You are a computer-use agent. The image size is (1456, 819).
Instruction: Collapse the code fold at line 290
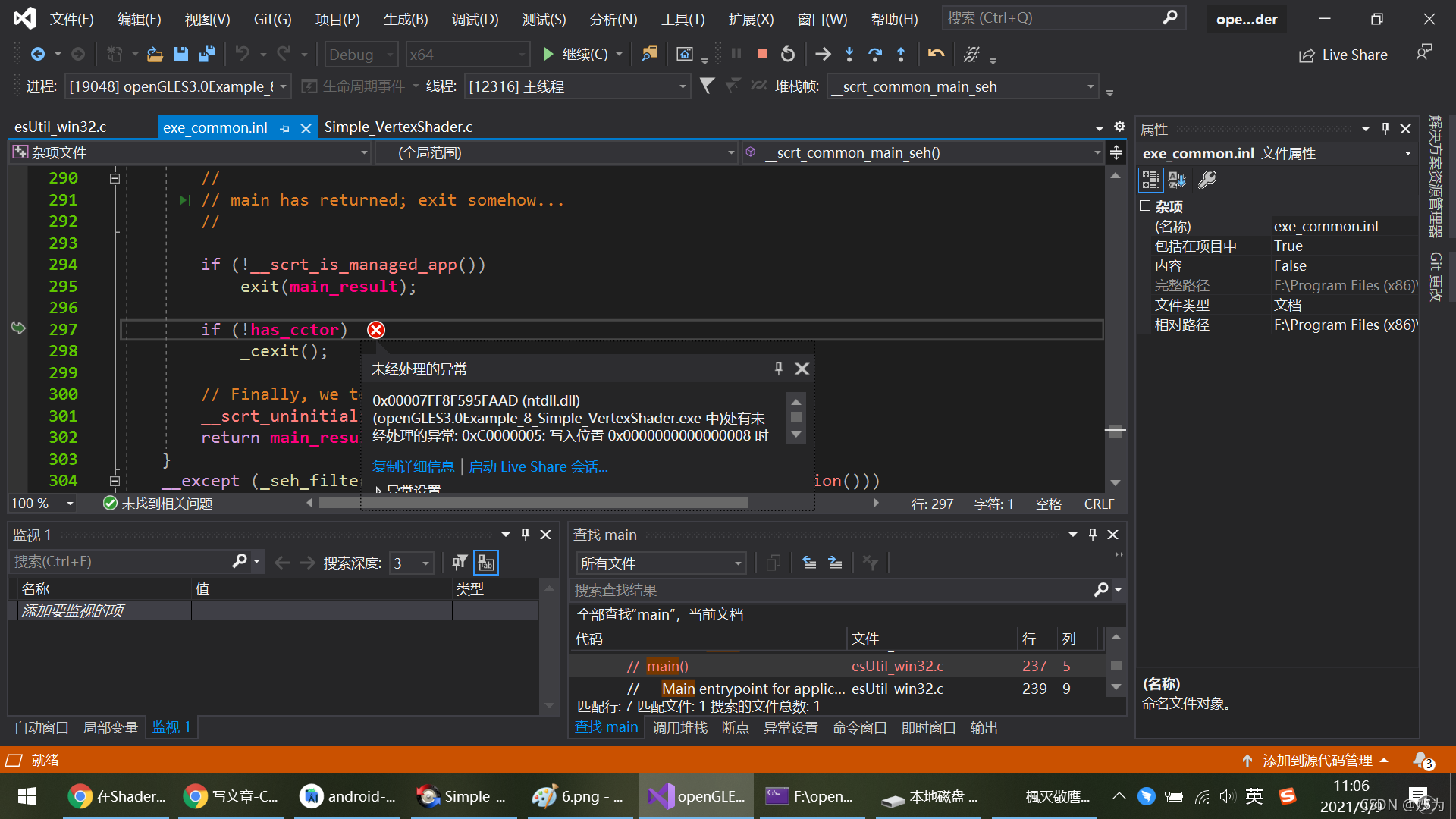(115, 178)
